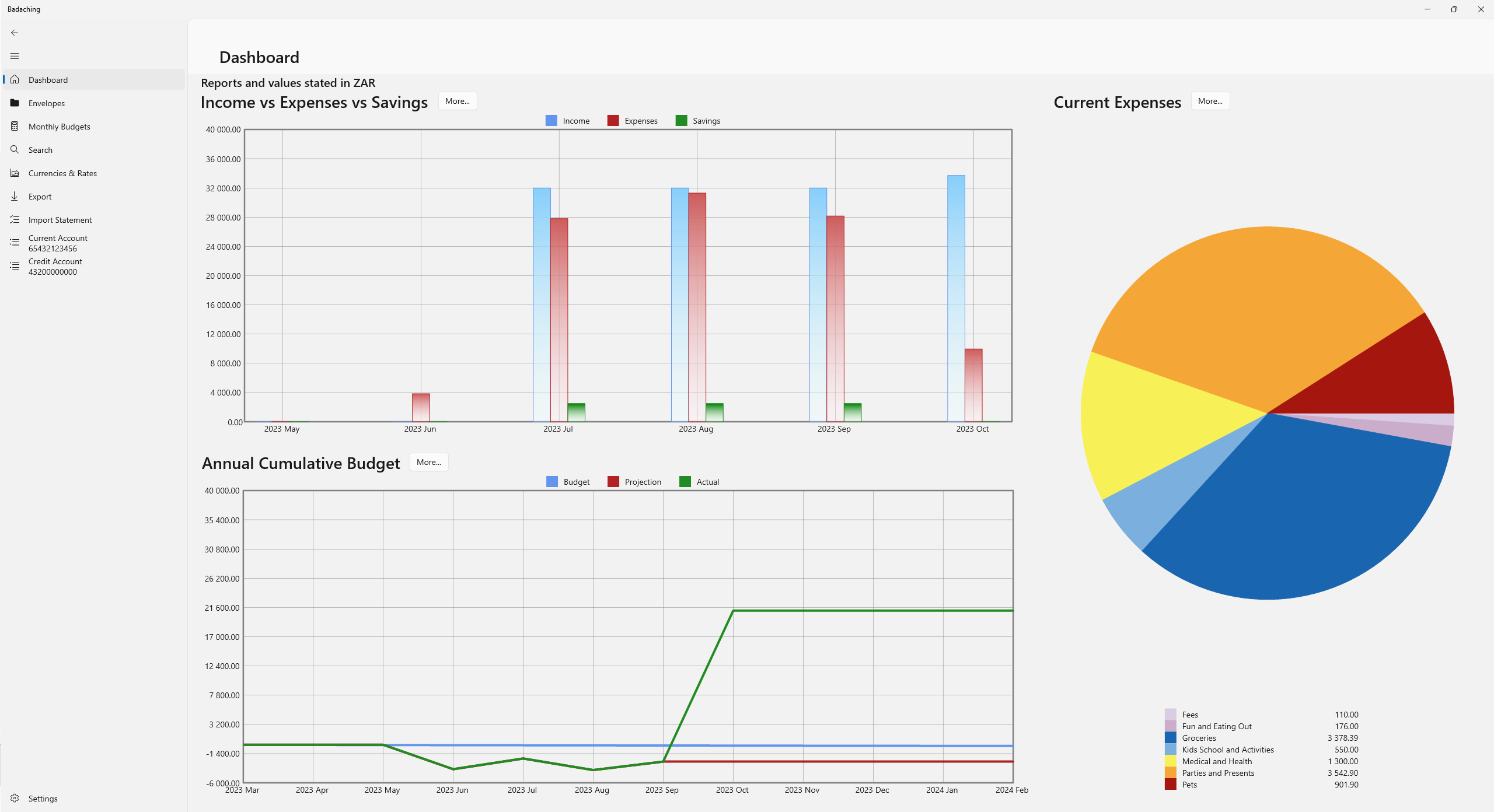
Task: Open Currencies & Rates settings
Action: (63, 173)
